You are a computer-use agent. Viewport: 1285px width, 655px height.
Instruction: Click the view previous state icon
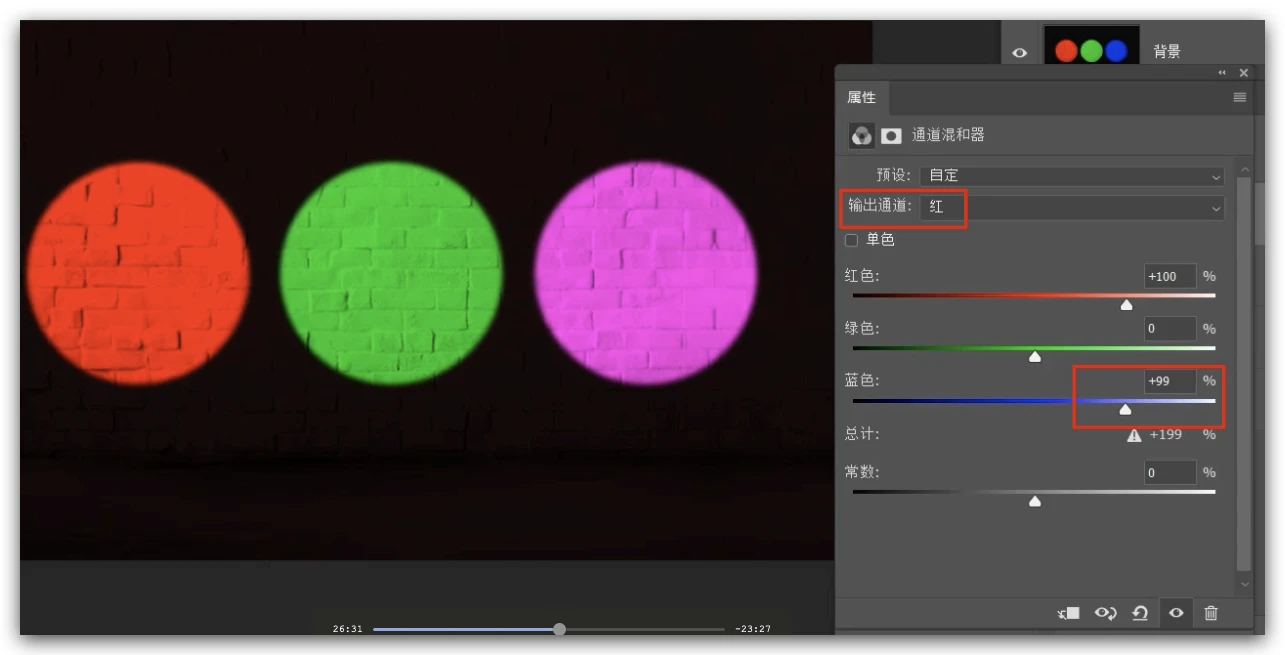point(1105,613)
